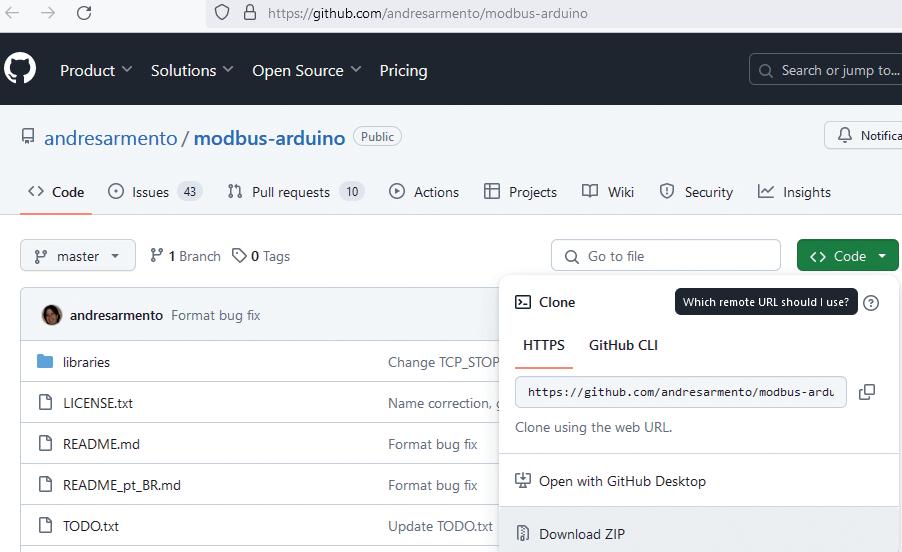The height and width of the screenshot is (552, 902).
Task: Click the GitHub logo icon
Action: click(20, 69)
